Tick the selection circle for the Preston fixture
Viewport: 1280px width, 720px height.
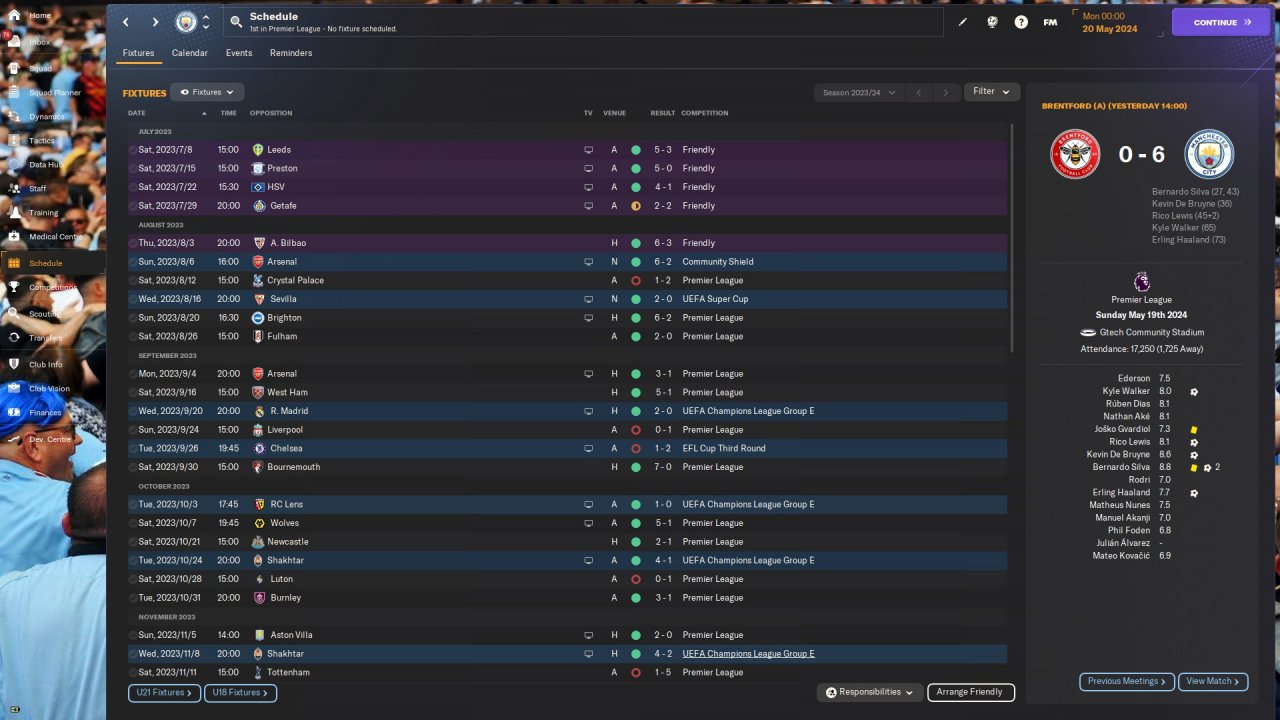(132, 168)
